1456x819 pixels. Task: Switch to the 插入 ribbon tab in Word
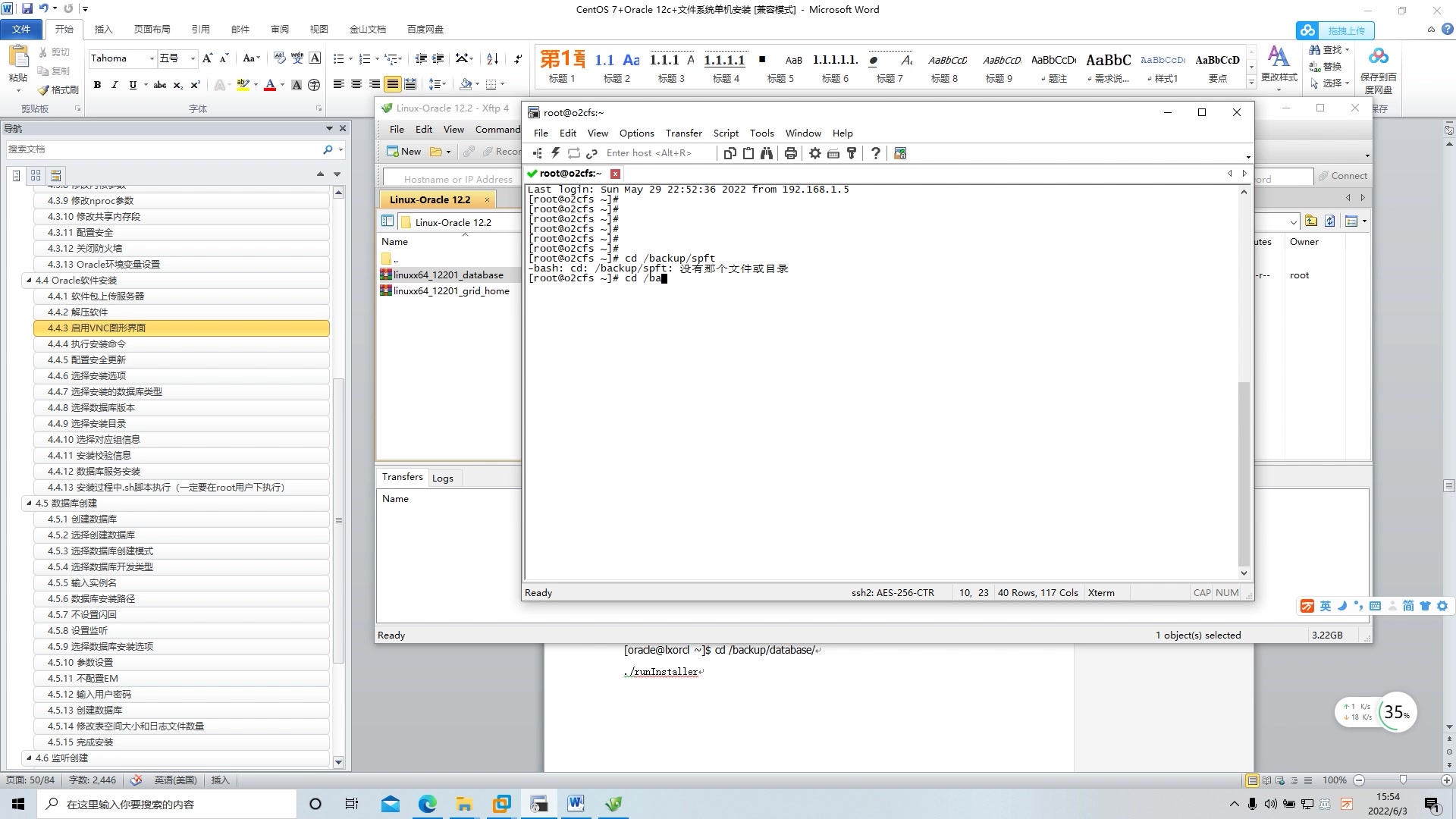103,30
